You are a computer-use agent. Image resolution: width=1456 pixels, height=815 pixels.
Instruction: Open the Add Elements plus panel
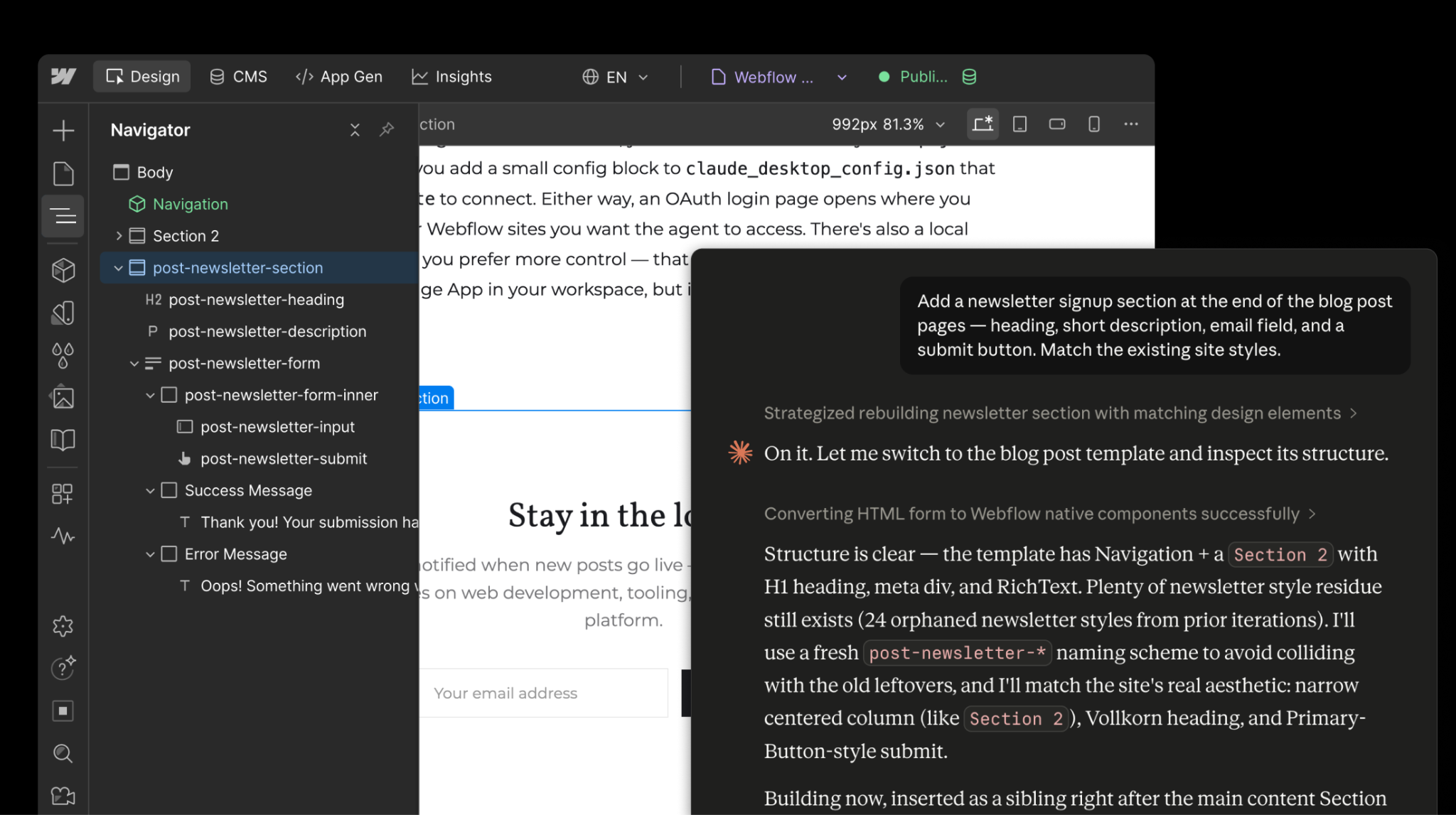tap(63, 130)
